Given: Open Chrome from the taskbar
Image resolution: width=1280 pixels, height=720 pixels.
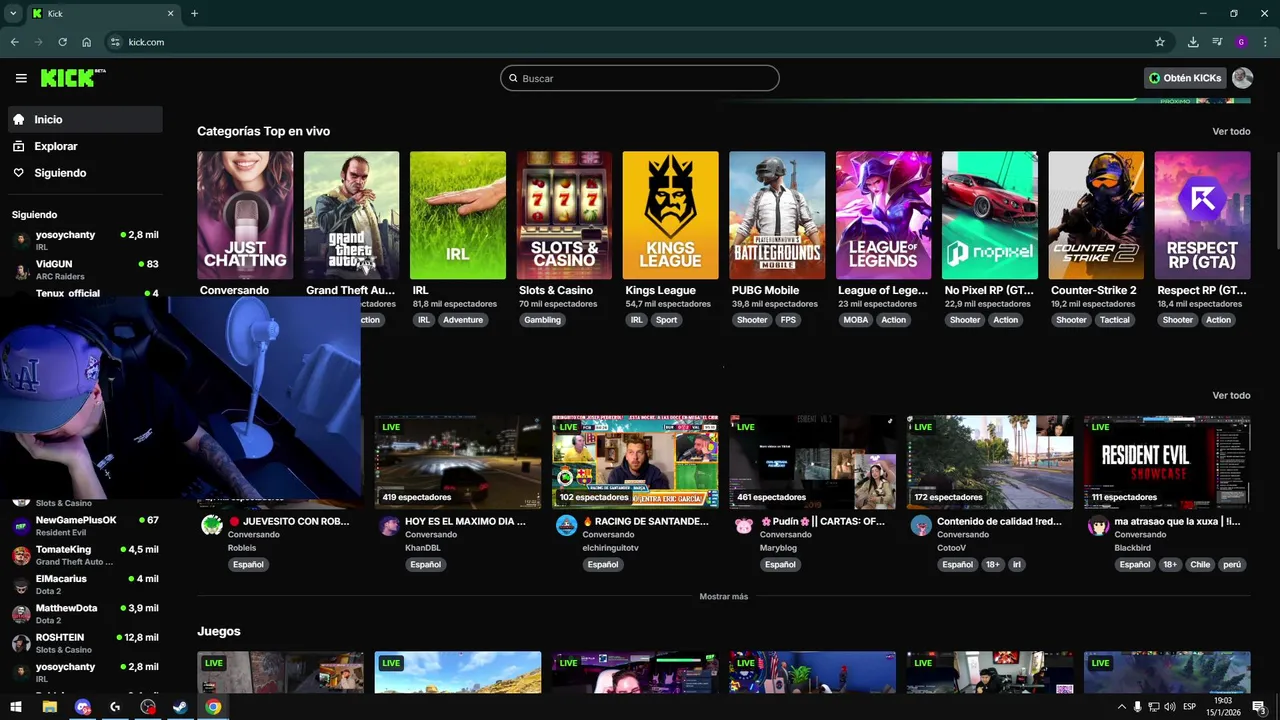Looking at the screenshot, I should (x=213, y=707).
